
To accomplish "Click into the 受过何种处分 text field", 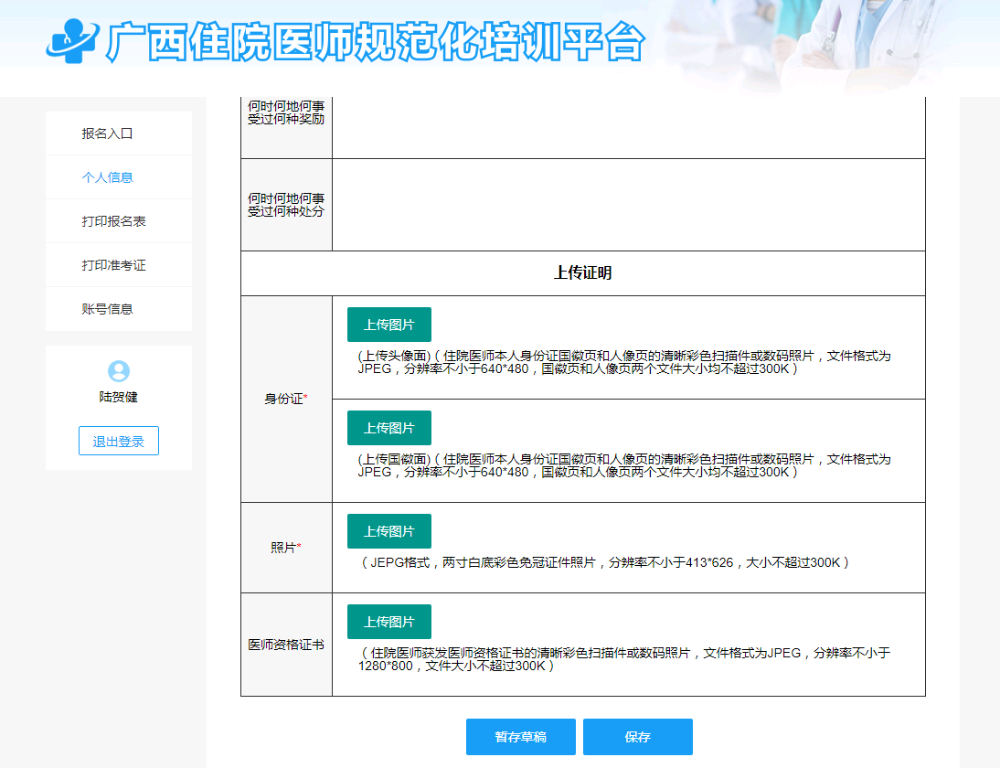I will pos(628,204).
